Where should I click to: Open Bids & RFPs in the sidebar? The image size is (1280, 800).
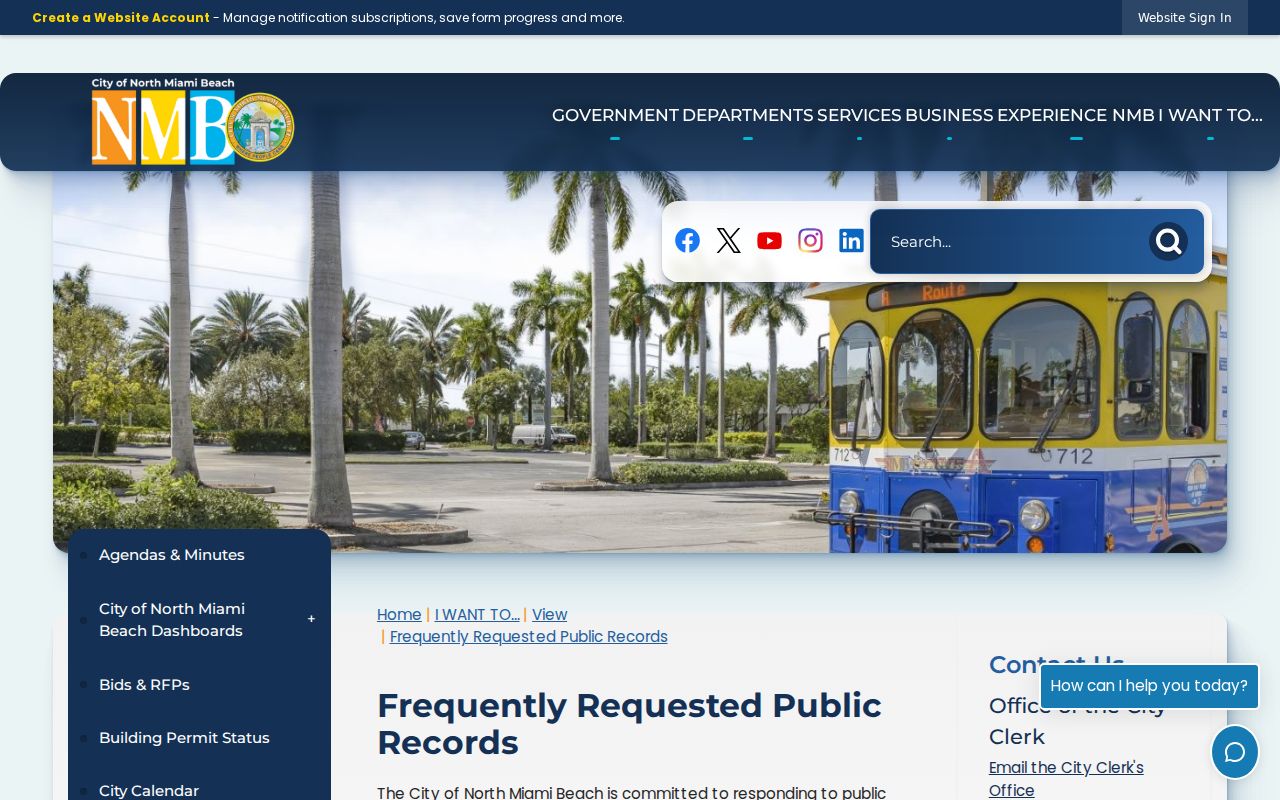[x=144, y=685]
